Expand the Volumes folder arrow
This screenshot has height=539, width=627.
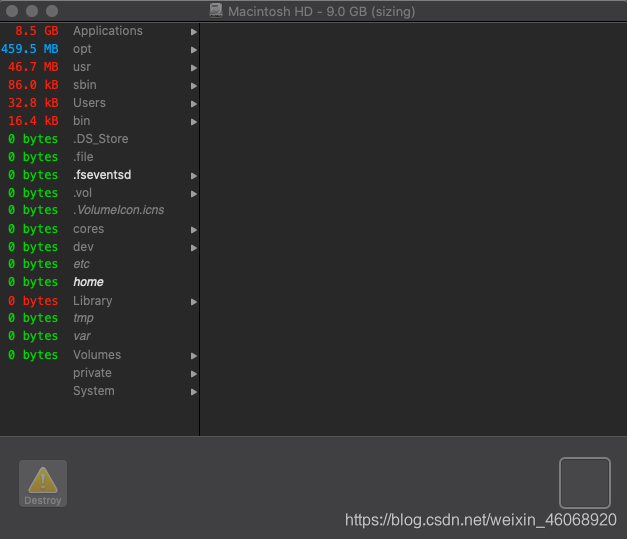click(x=194, y=355)
